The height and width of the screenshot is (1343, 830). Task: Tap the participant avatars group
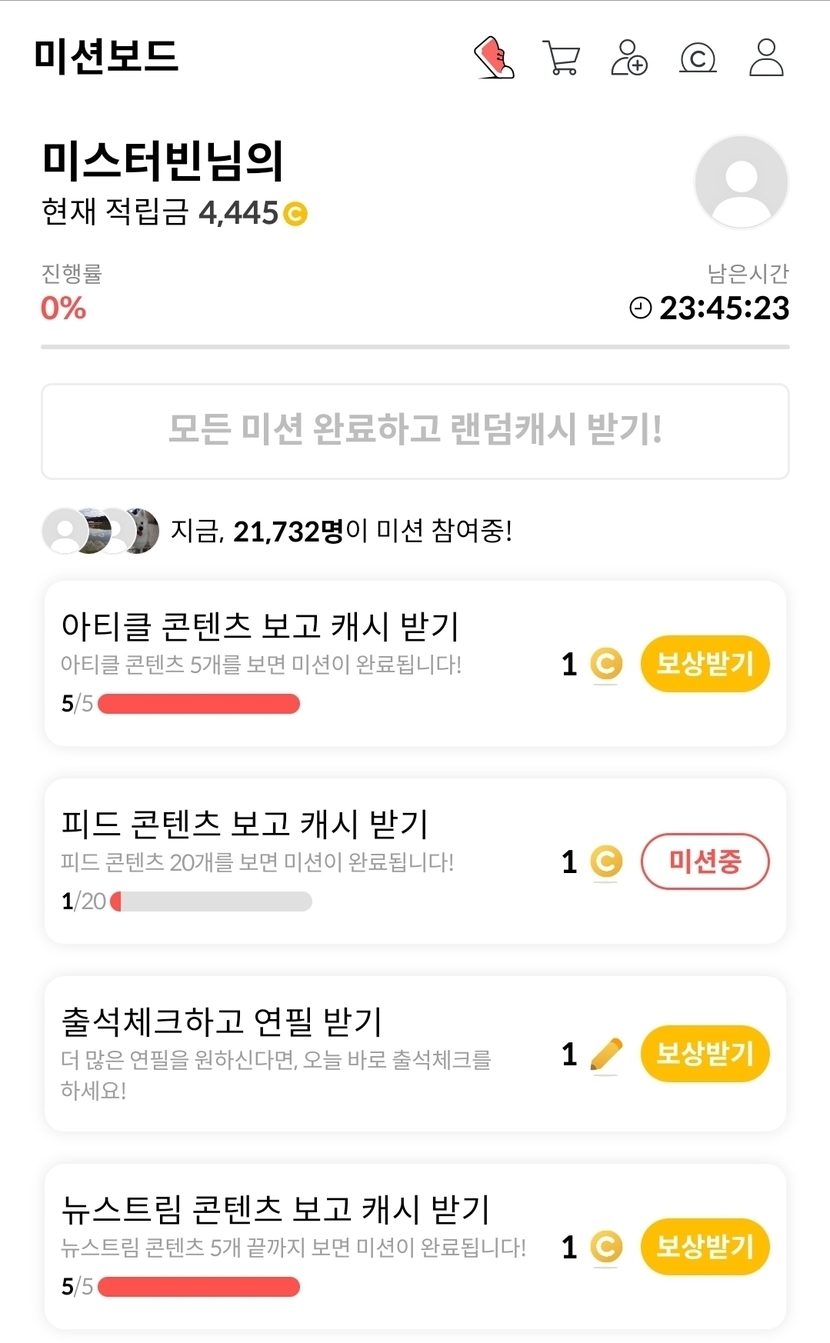(100, 530)
